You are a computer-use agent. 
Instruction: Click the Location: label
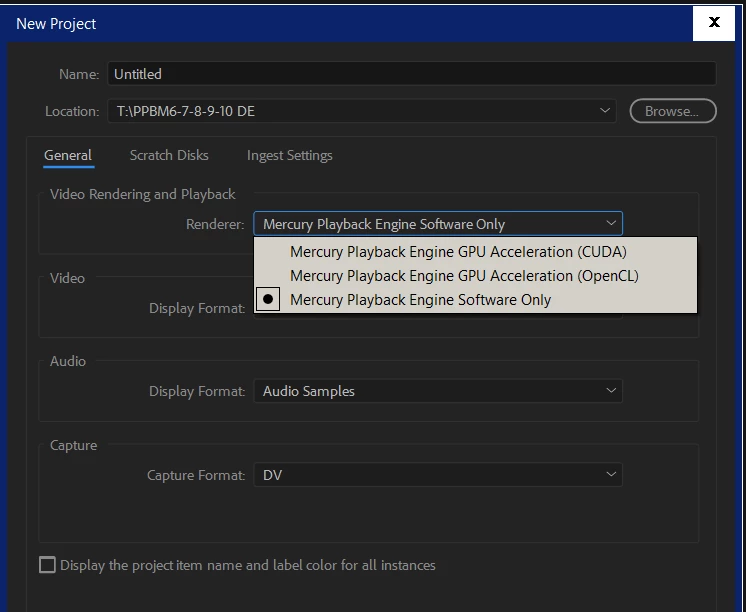(72, 111)
